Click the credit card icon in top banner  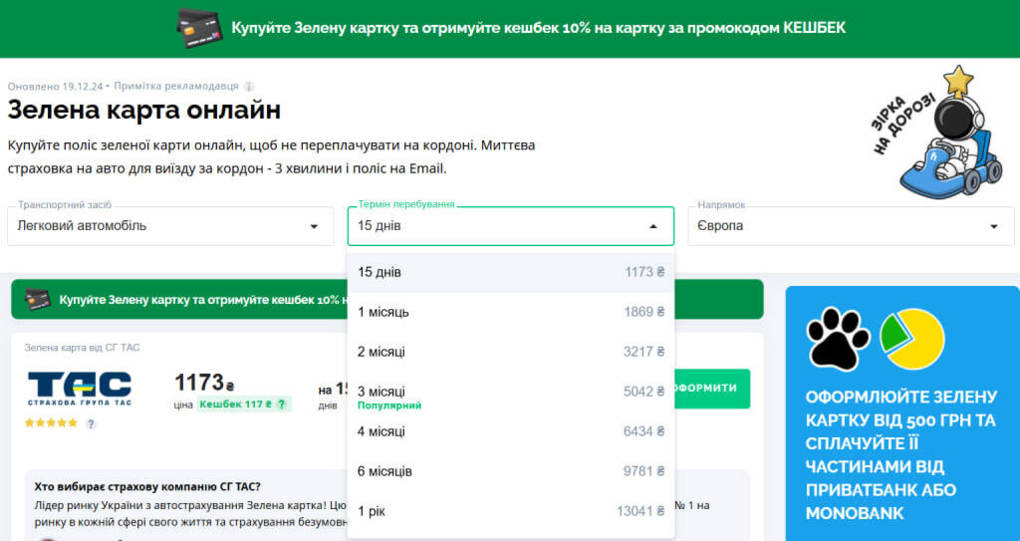point(198,27)
